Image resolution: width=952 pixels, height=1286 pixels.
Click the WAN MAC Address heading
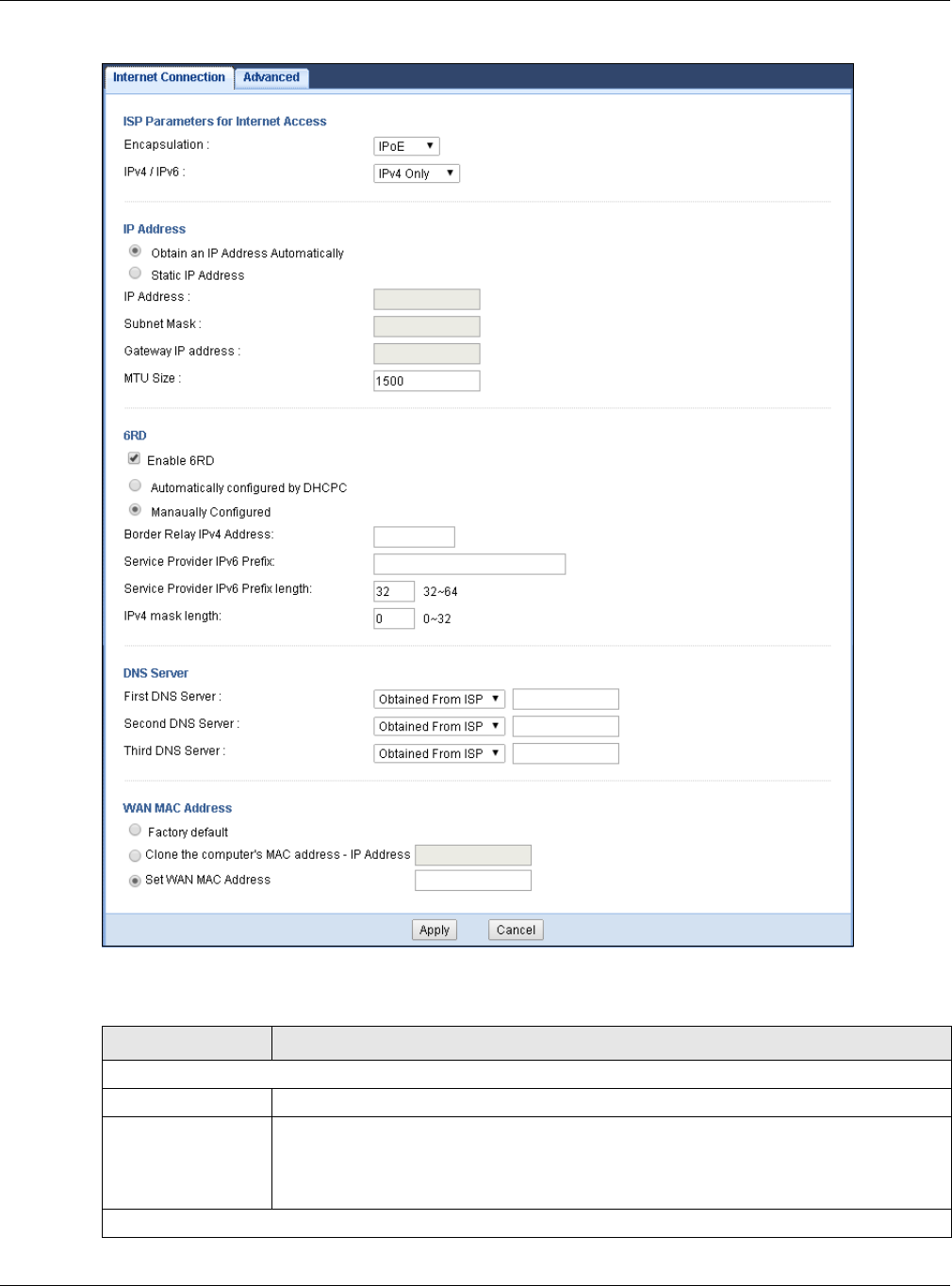(177, 808)
